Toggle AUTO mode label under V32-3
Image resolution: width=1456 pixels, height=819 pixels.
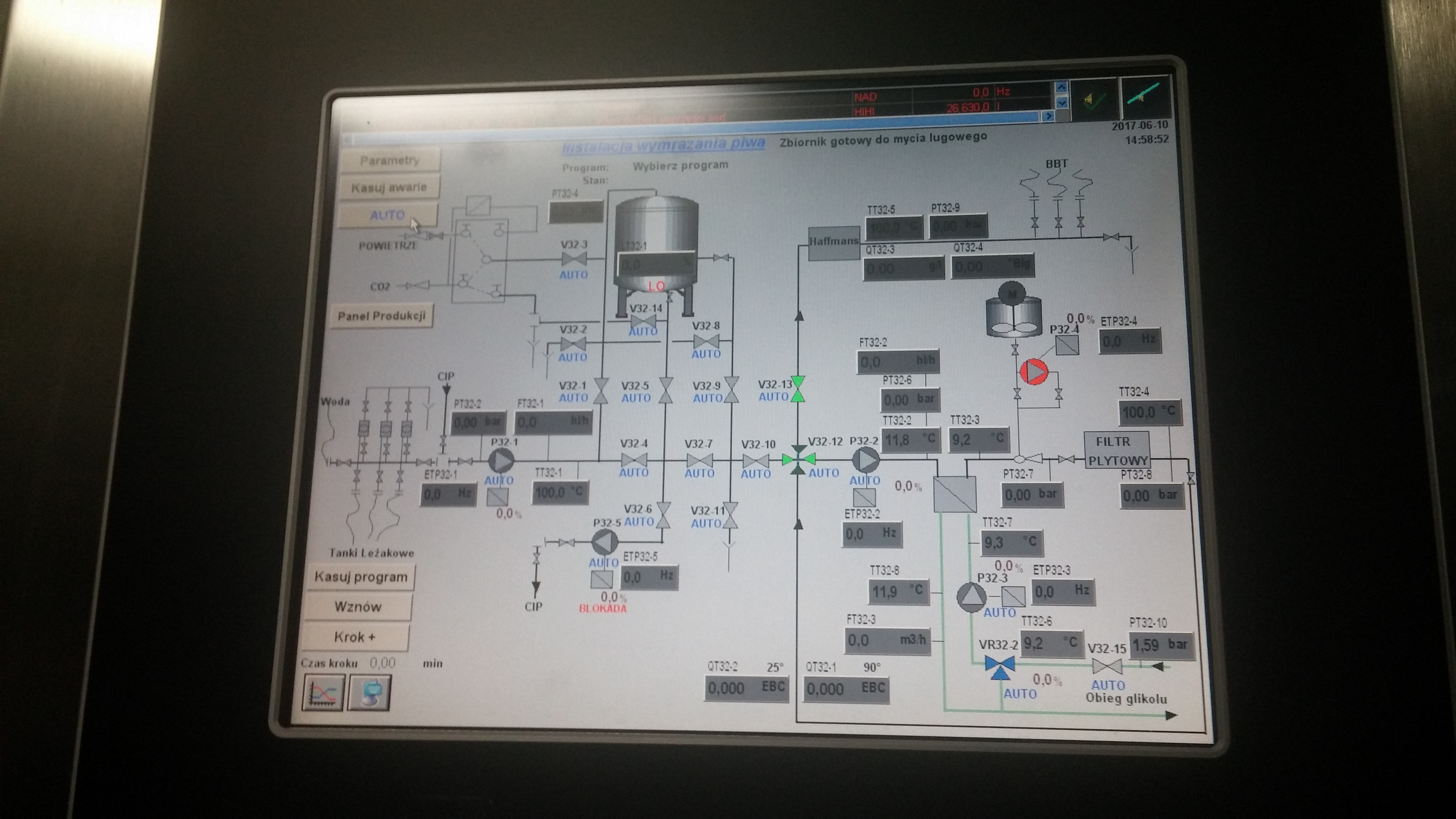coord(573,275)
